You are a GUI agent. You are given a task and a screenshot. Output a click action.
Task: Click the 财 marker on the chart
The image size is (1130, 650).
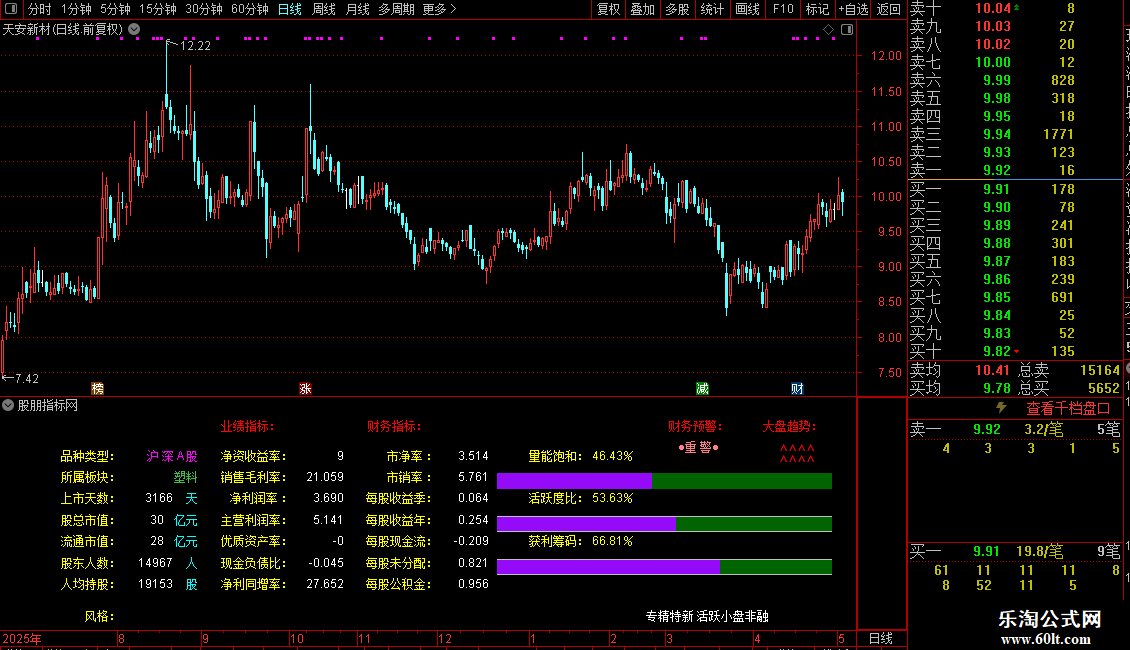[x=797, y=388]
